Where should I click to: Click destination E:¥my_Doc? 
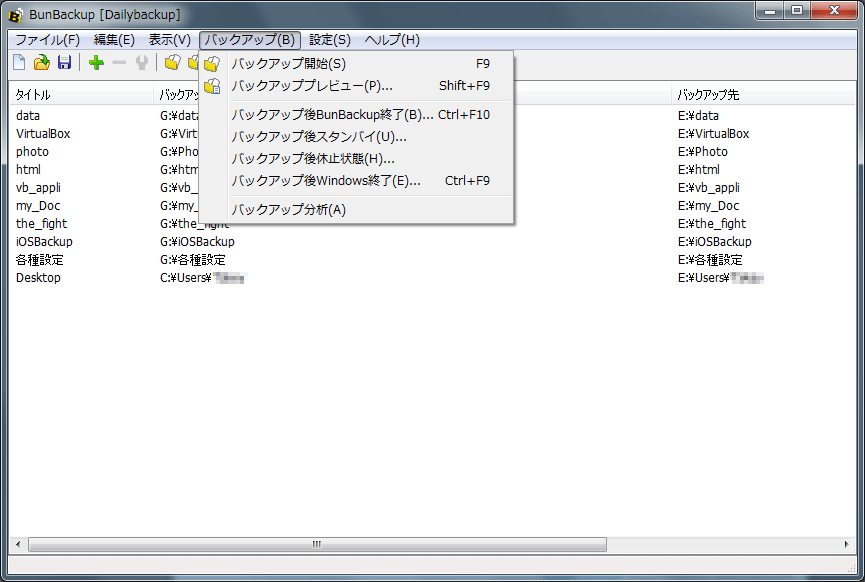708,206
